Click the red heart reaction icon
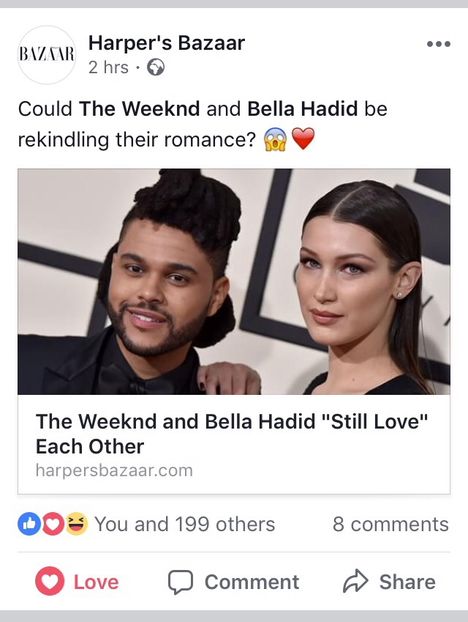Screen dimensions: 468x622 pyautogui.click(x=53, y=524)
